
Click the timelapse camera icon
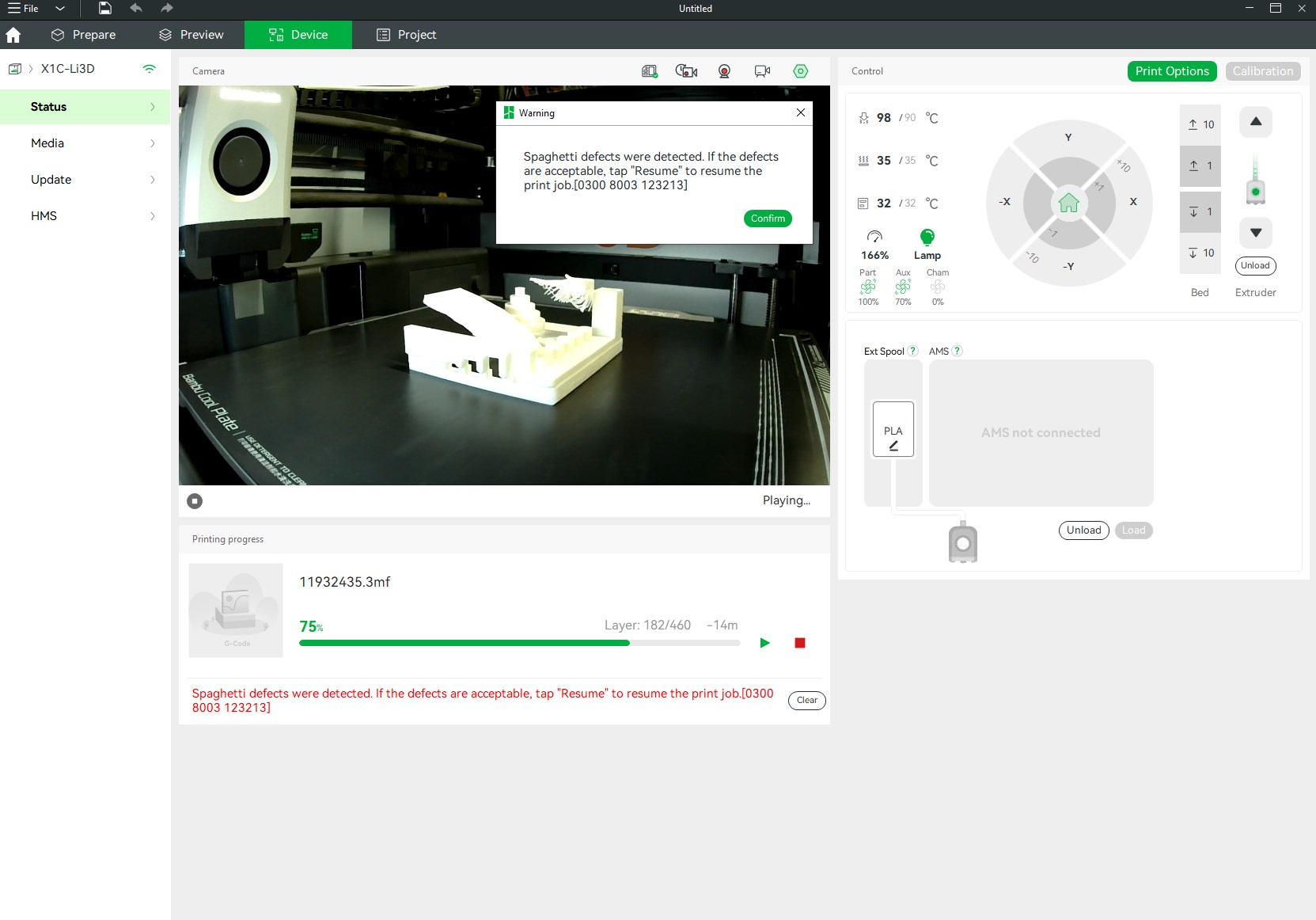pos(686,71)
